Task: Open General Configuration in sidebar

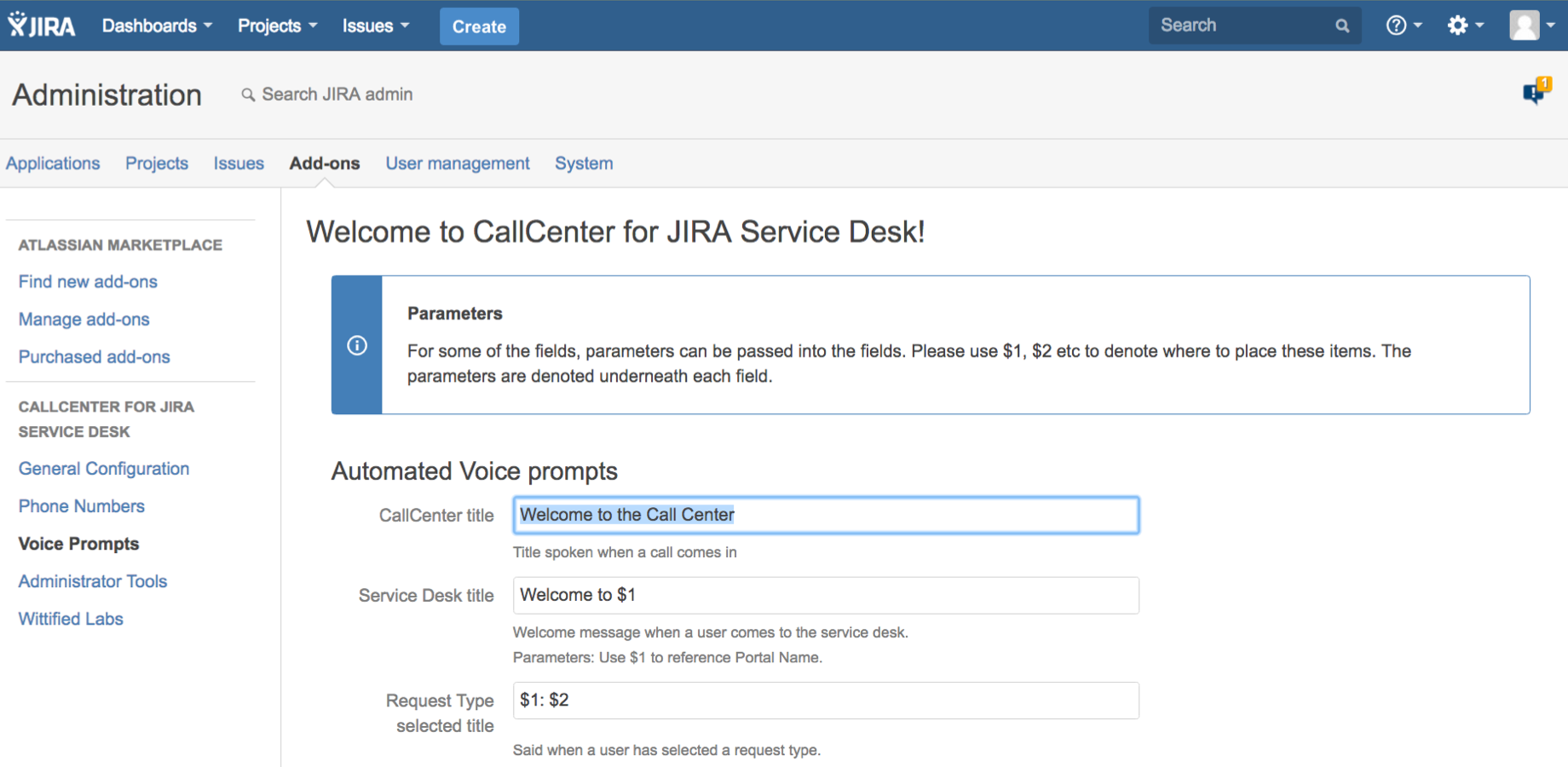Action: point(104,469)
